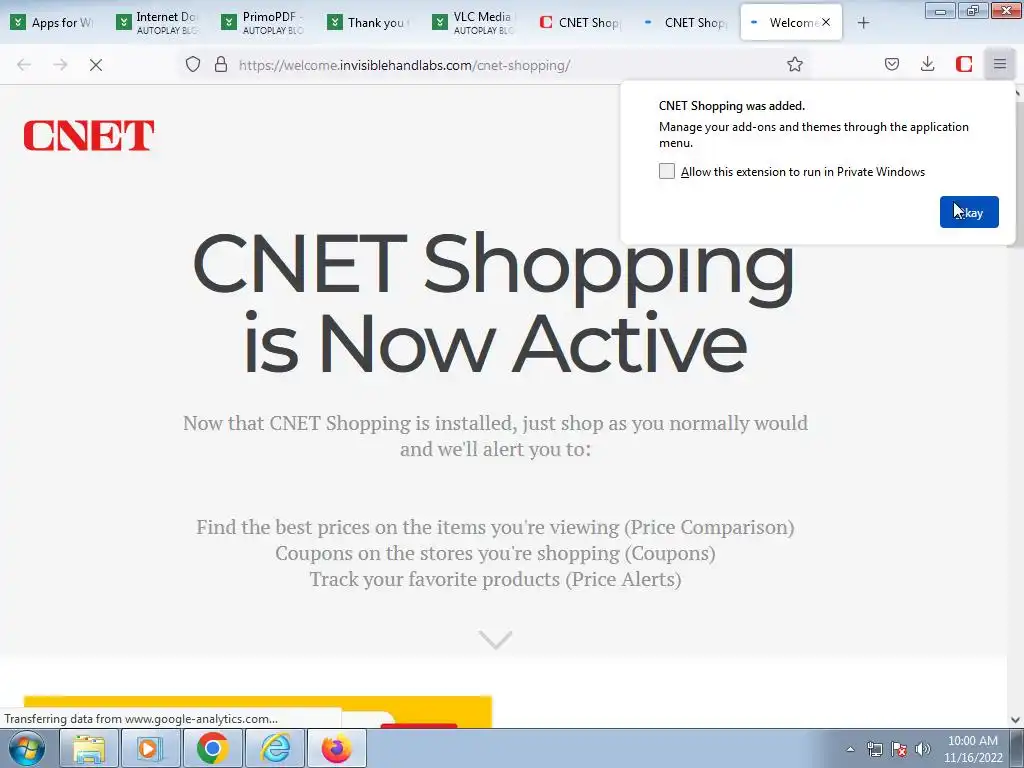Switch to the Internet Download tab
The image size is (1024, 768).
(159, 22)
